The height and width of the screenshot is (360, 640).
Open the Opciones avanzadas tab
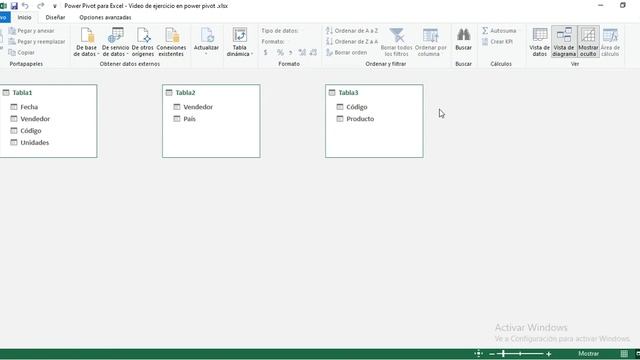click(105, 18)
